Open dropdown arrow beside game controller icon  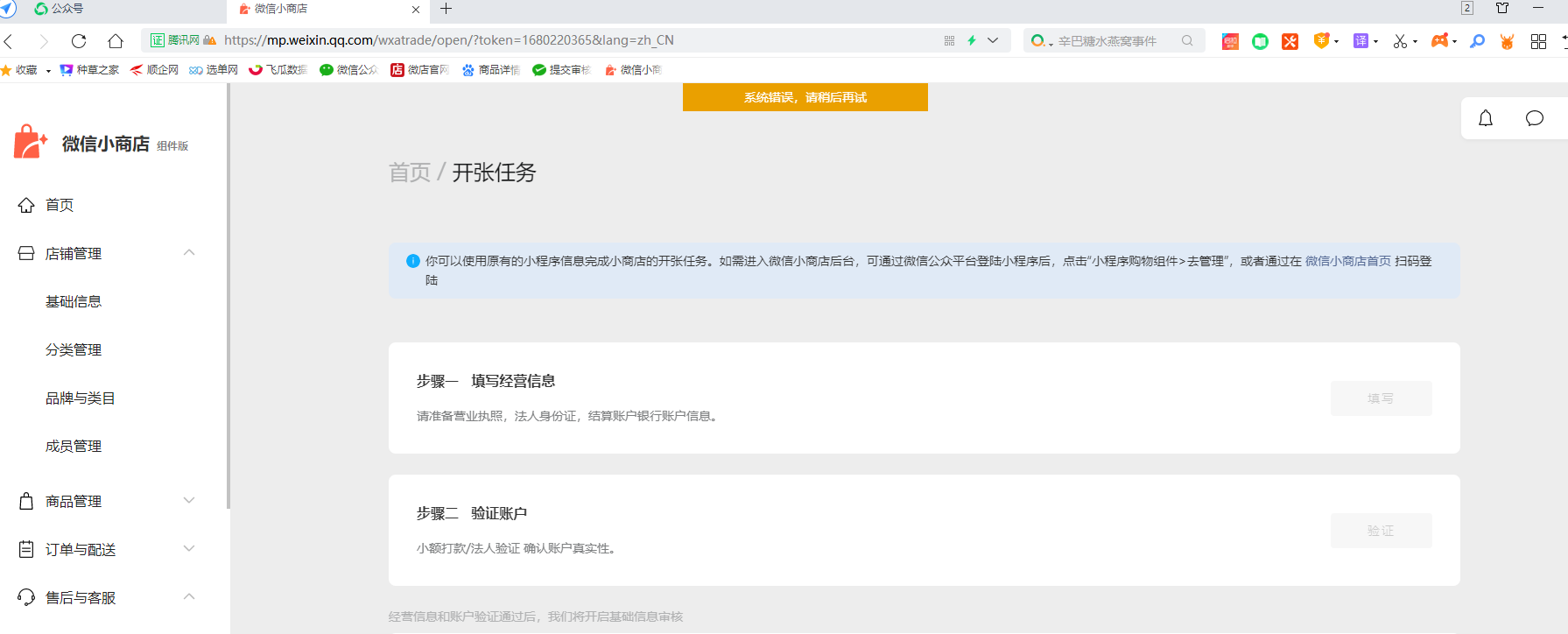click(1454, 42)
